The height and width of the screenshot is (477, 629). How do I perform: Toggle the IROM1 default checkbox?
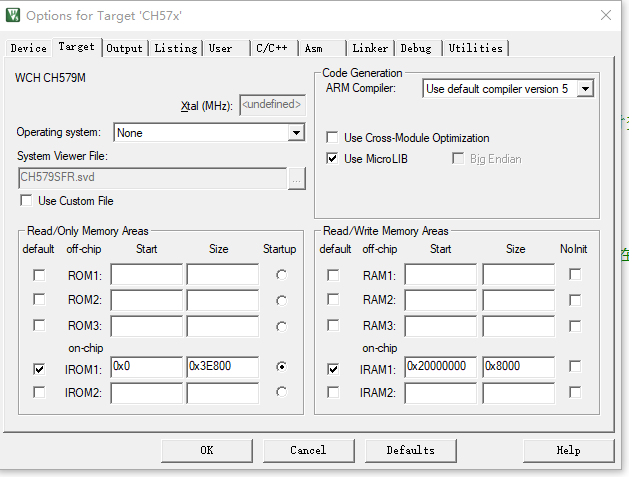point(39,369)
